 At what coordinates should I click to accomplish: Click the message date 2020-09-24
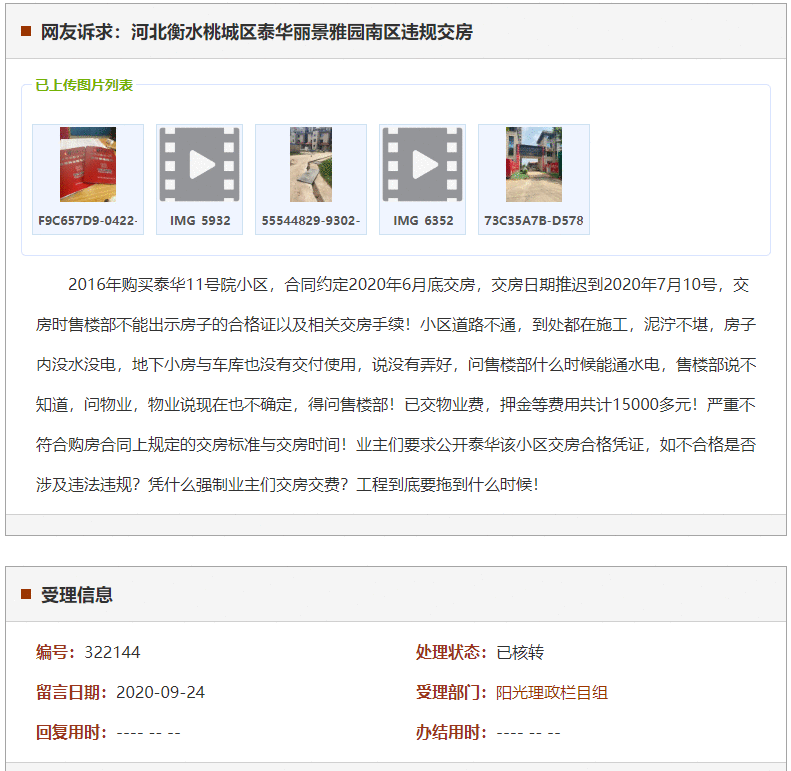point(160,692)
